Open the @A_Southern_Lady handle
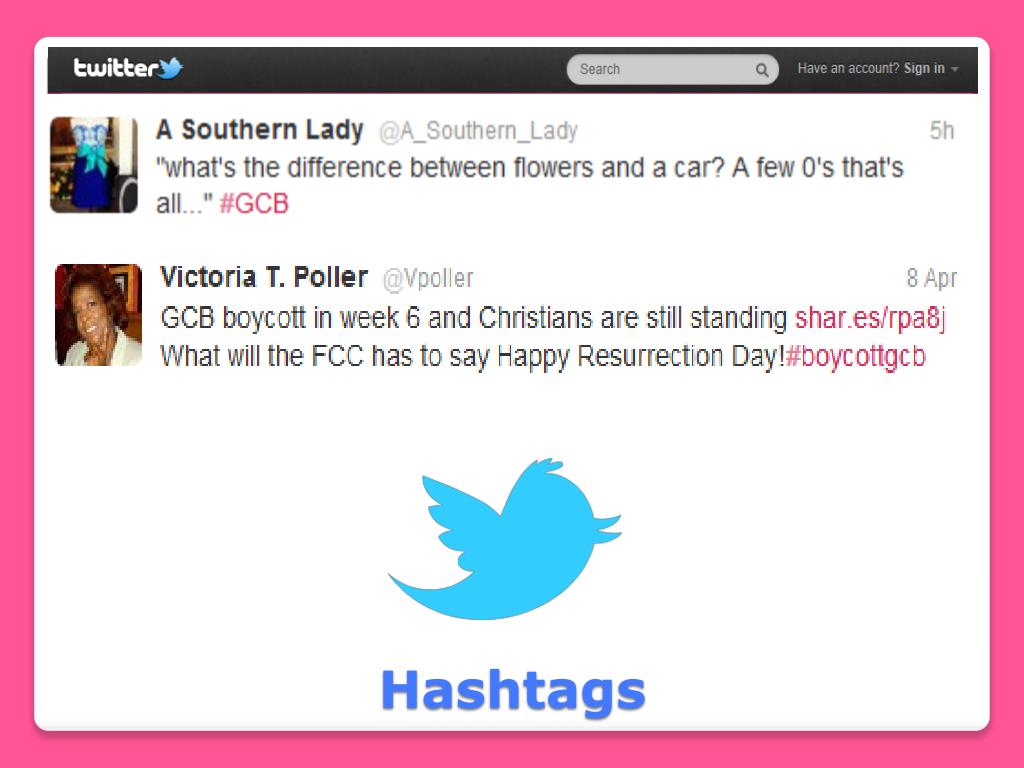 (x=479, y=131)
